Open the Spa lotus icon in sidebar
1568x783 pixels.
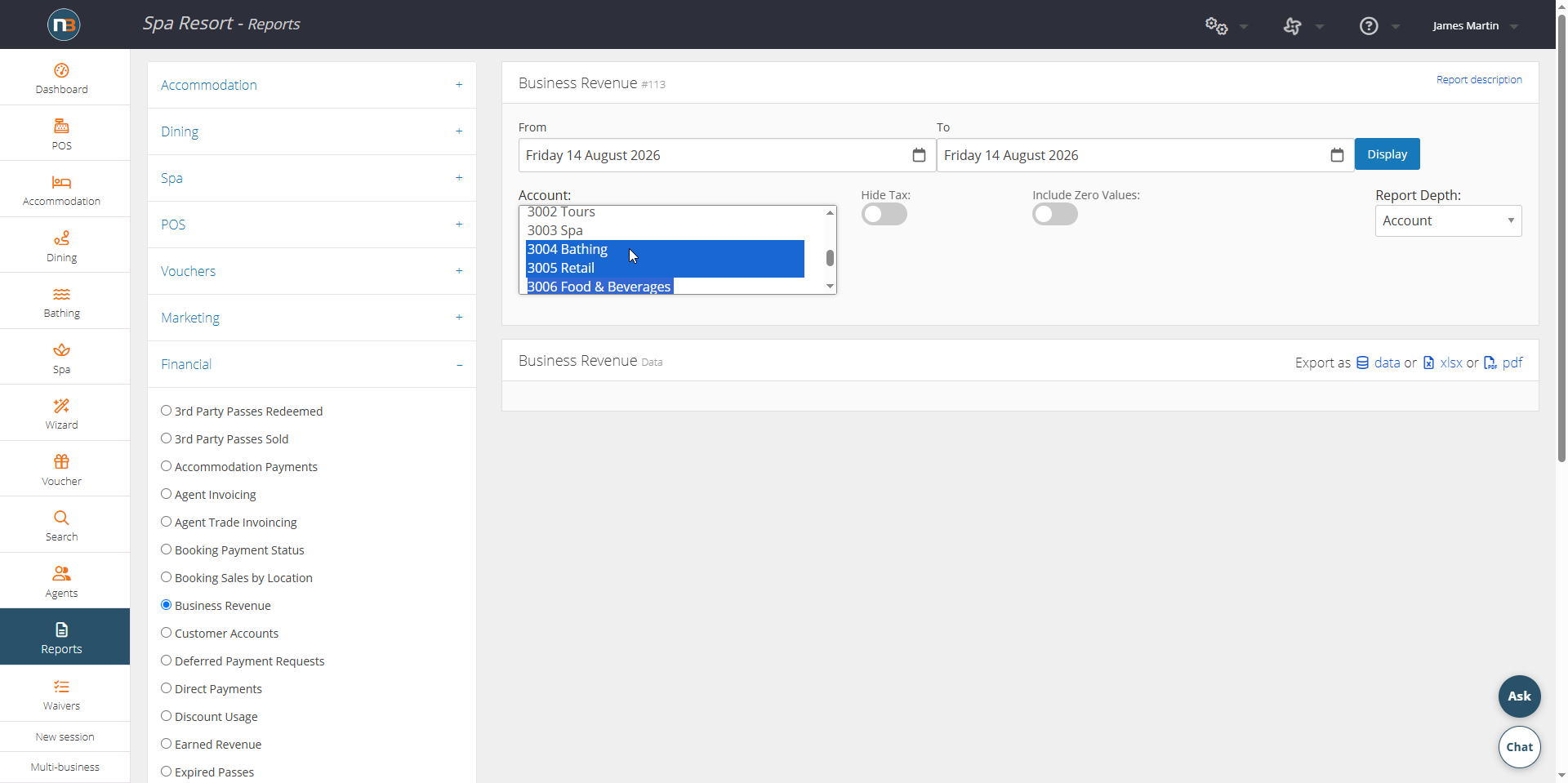click(61, 350)
